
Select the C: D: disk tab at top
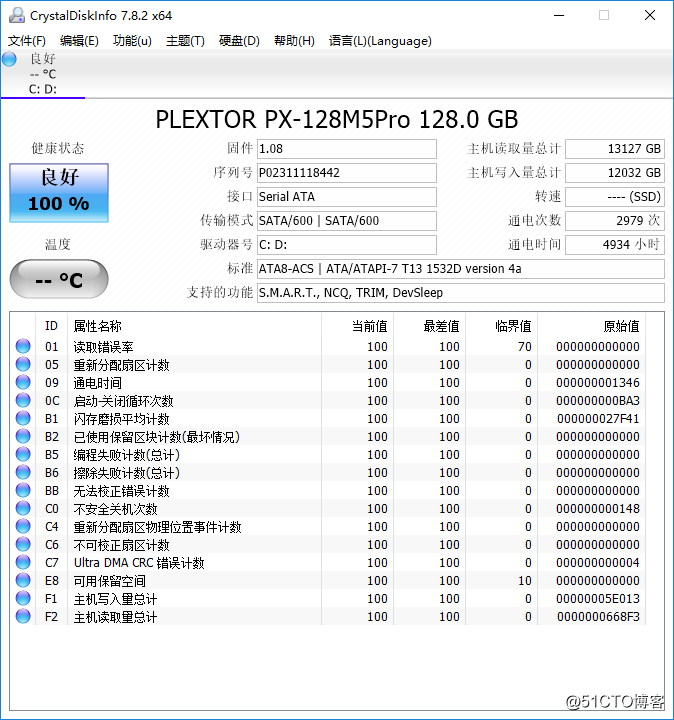click(43, 74)
